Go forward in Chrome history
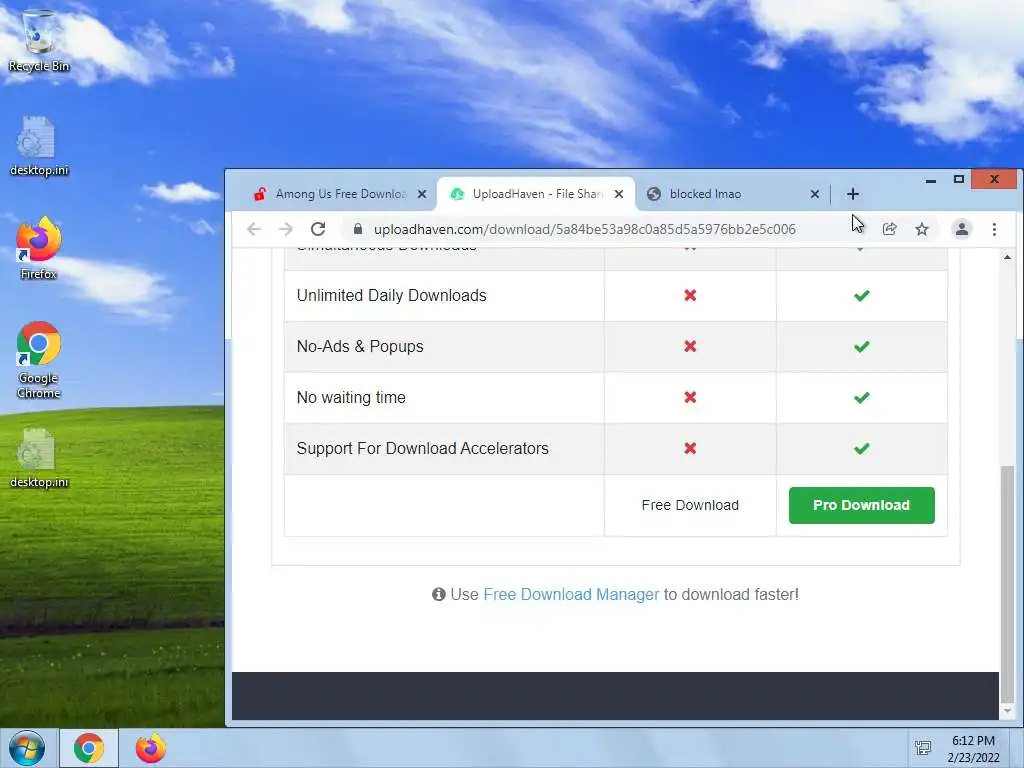The width and height of the screenshot is (1024, 768). pyautogui.click(x=286, y=229)
